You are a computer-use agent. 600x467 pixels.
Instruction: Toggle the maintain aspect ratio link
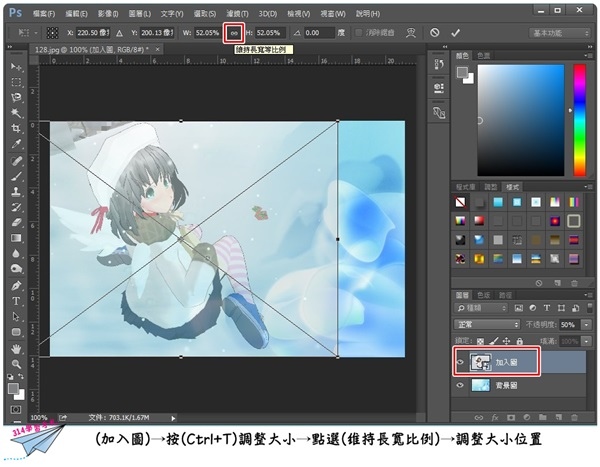coord(234,33)
